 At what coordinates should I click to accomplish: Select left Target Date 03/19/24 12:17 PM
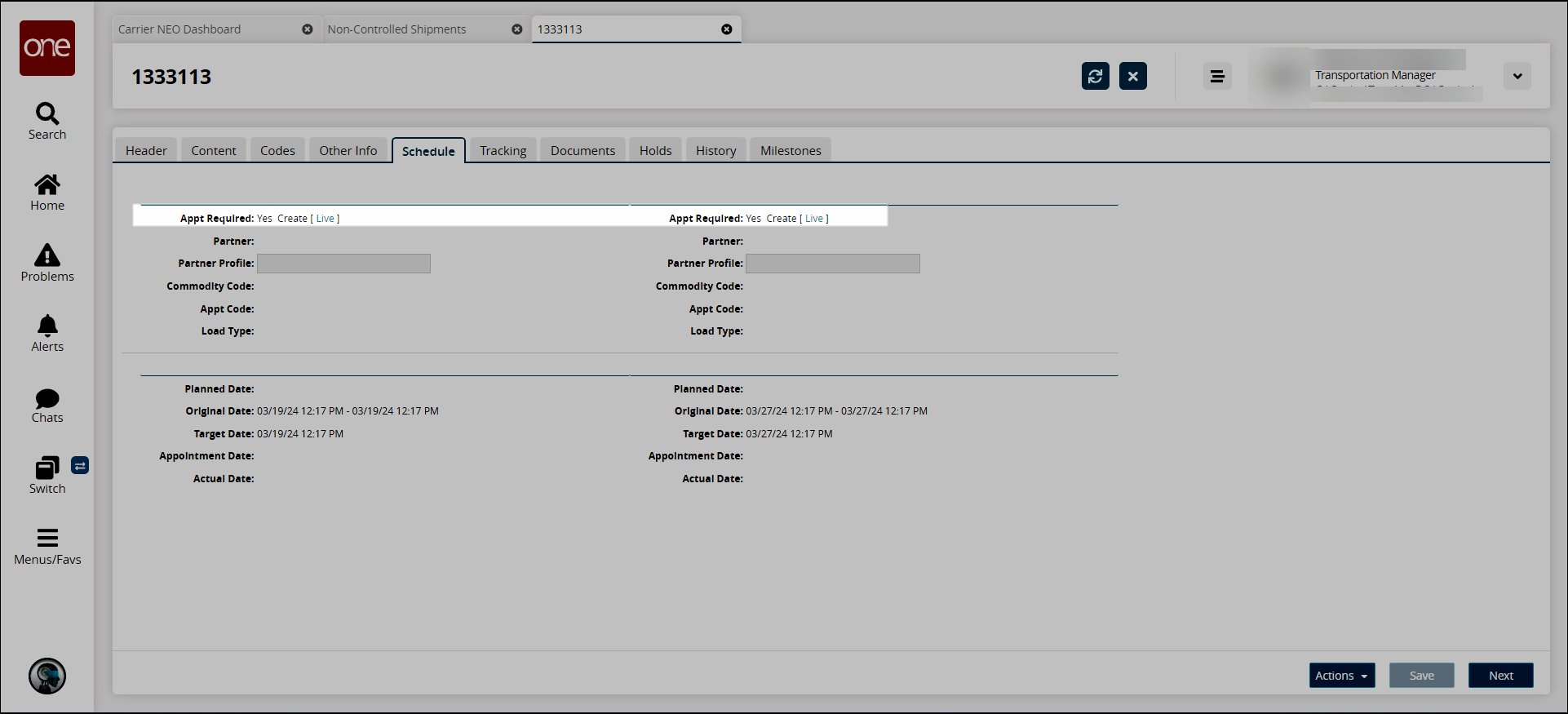click(300, 434)
